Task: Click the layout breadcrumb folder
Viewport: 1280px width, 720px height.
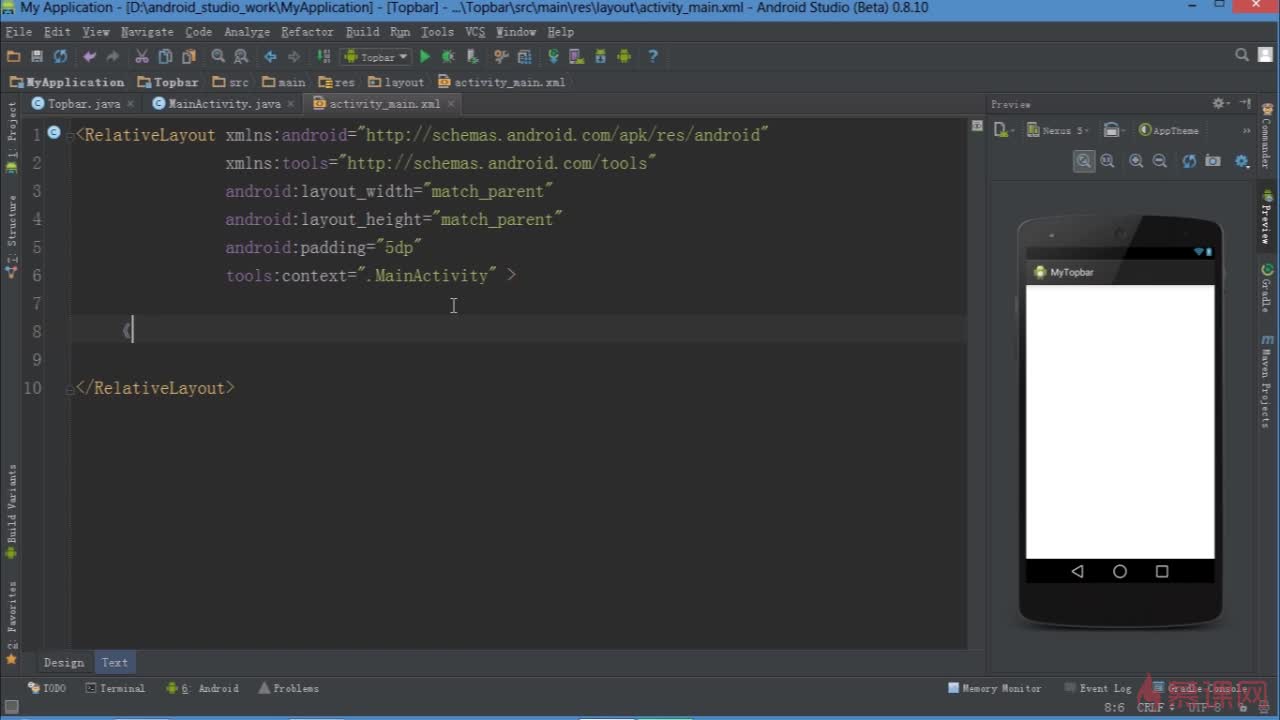Action: 396,82
